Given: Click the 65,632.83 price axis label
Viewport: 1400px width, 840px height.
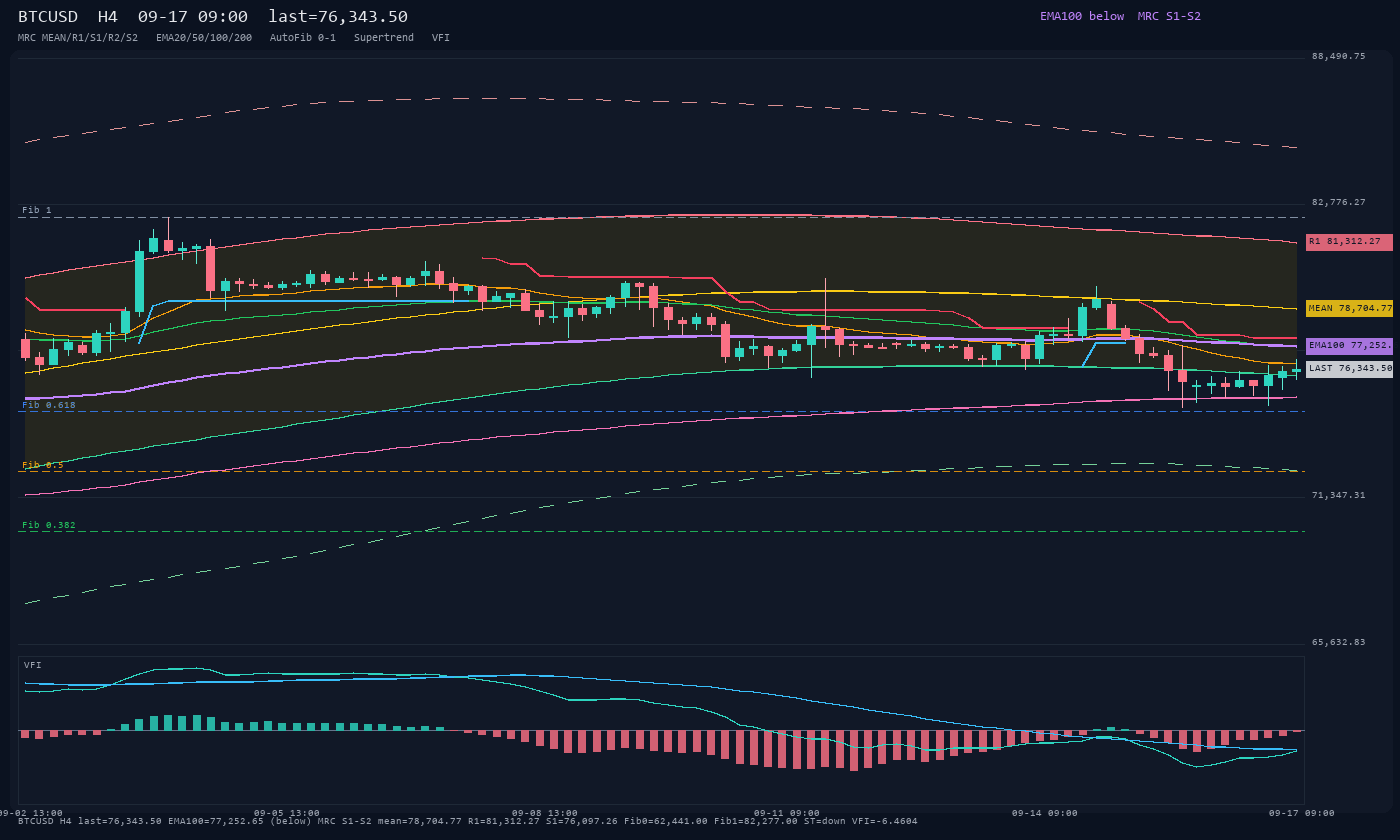Looking at the screenshot, I should pos(1339,643).
